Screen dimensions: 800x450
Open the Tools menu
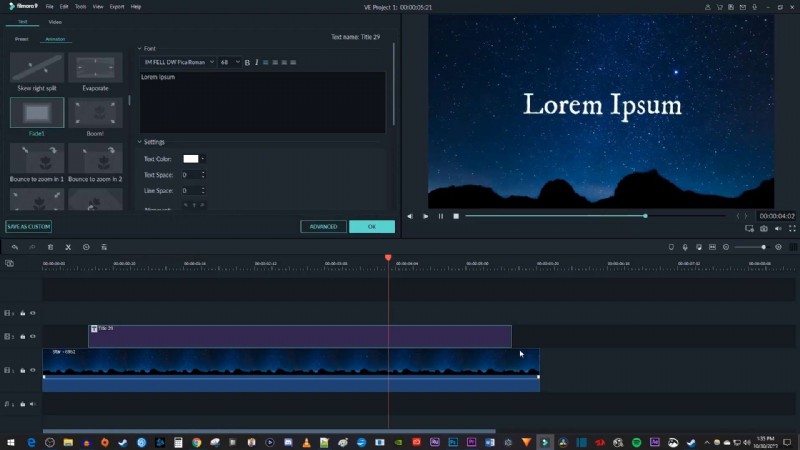click(81, 7)
